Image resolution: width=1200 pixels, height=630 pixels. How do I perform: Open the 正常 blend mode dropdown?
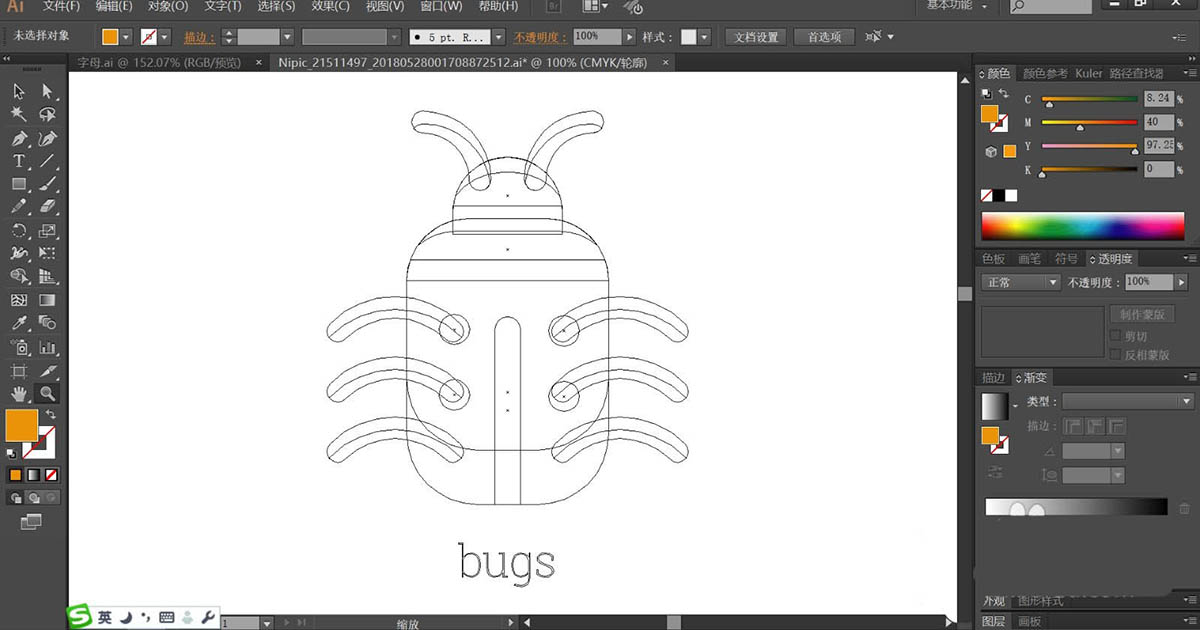coord(1020,283)
